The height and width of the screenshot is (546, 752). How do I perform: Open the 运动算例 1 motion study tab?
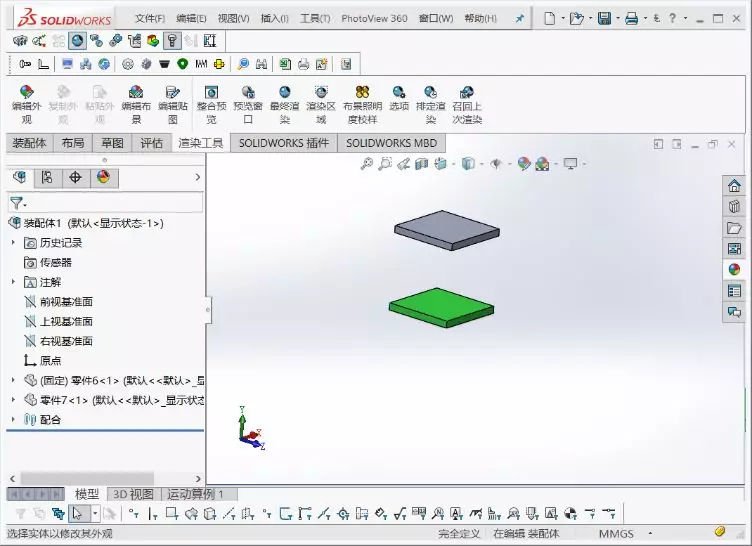(196, 494)
